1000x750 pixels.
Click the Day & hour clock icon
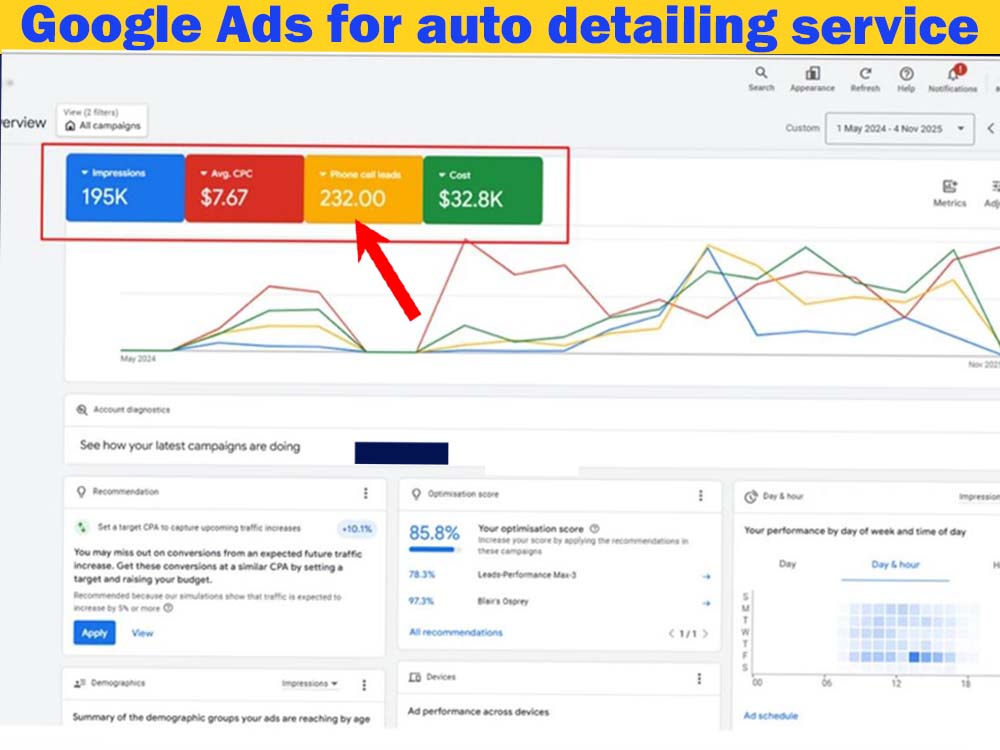[x=751, y=497]
